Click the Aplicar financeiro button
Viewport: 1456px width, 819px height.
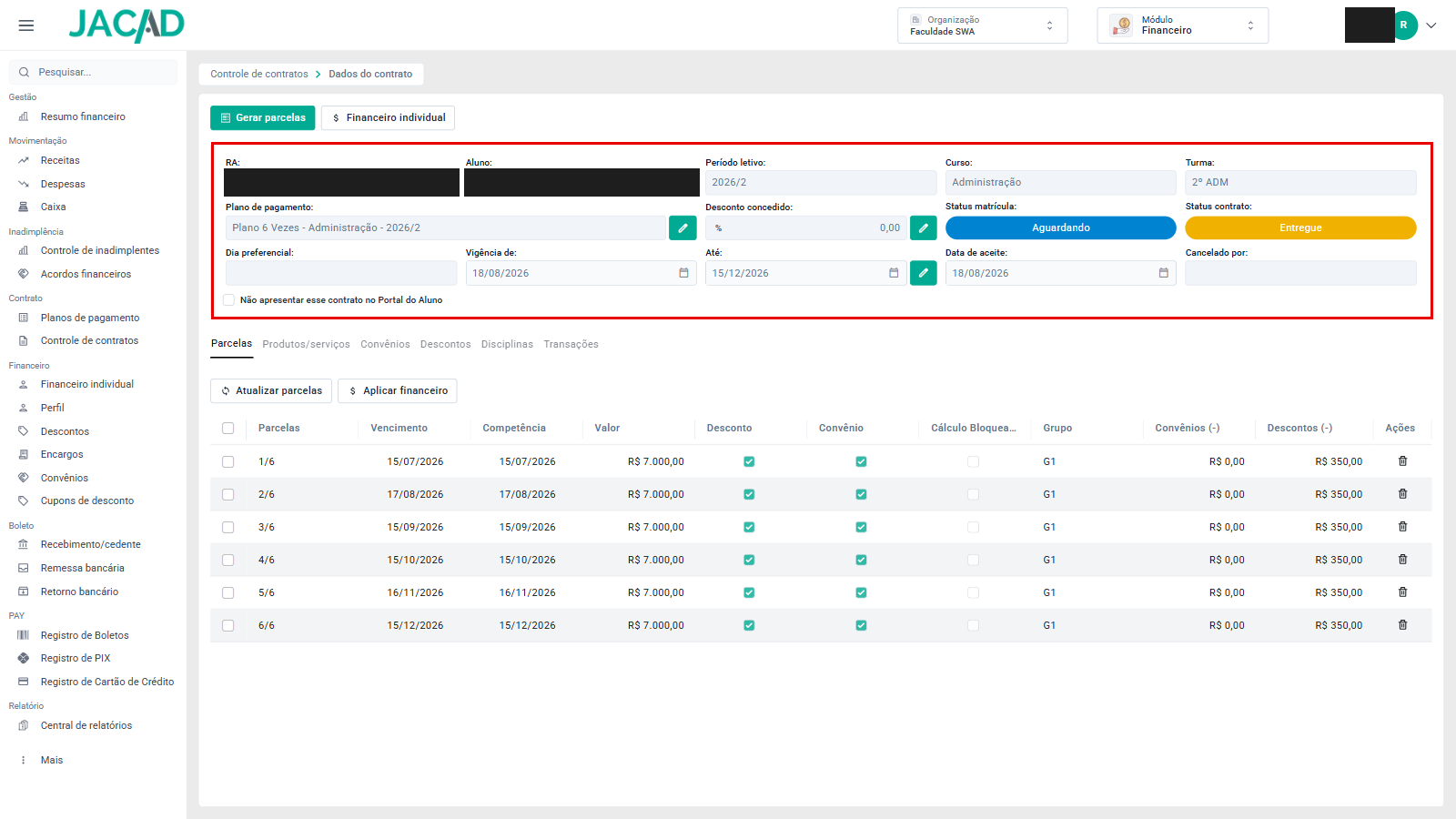[x=398, y=390]
